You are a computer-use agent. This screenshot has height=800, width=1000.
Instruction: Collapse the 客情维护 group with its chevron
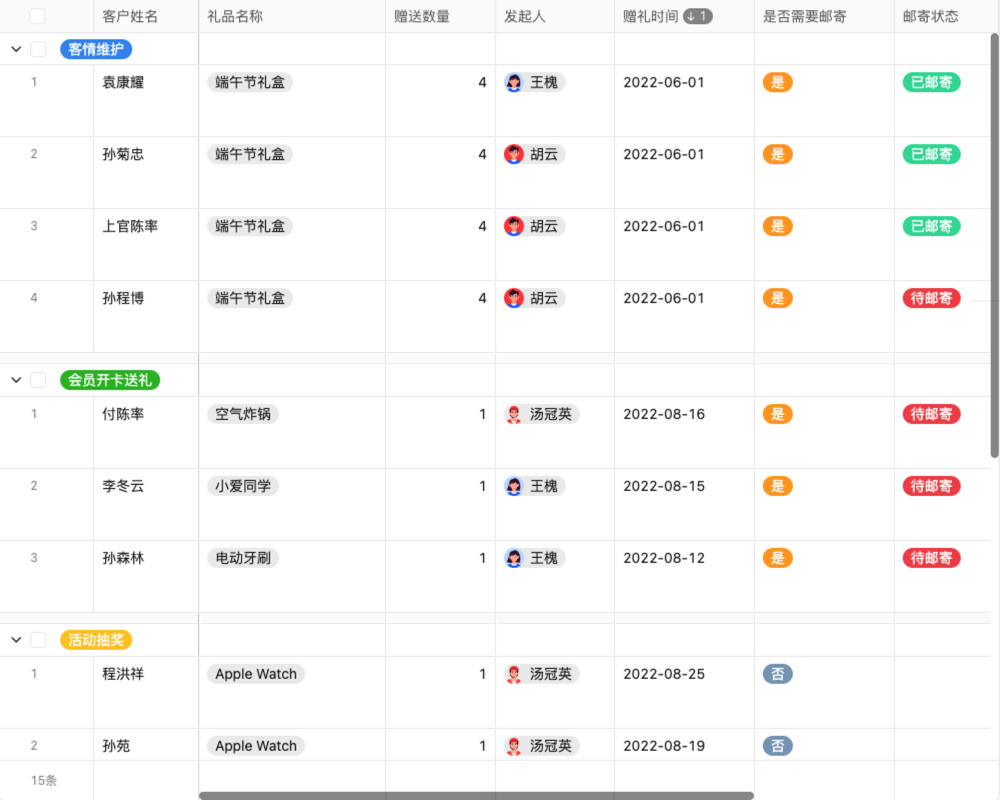coord(15,49)
